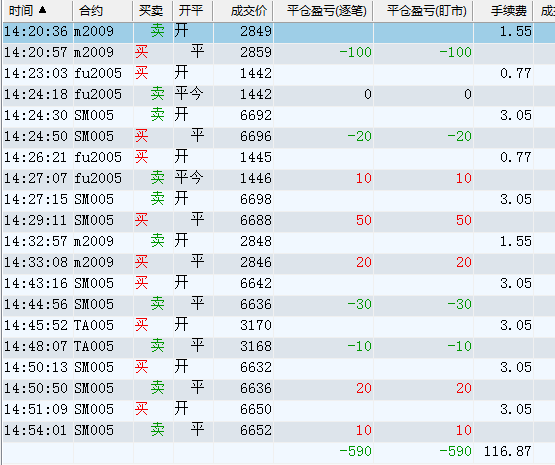This screenshot has height=465, width=555.
Task: Select the time cell 14:27:07
Action: point(35,178)
